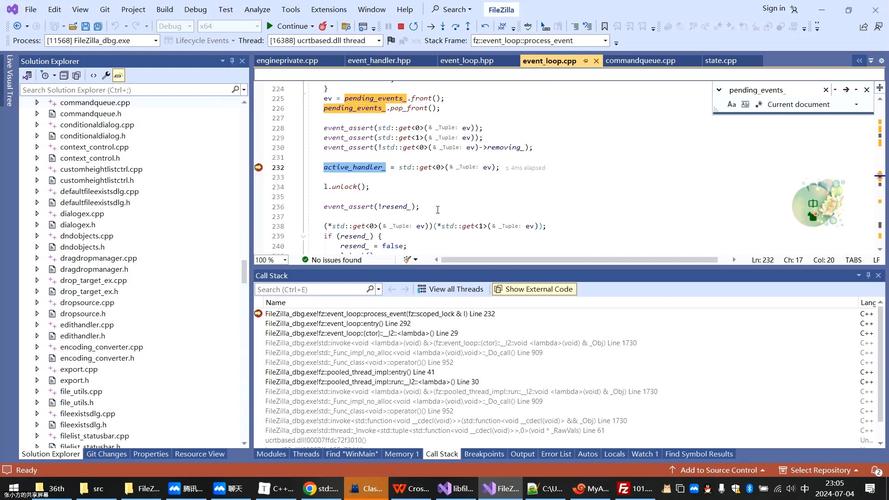Expand the dialogex.cpp tree node
The width and height of the screenshot is (889, 500).
[x=37, y=214]
